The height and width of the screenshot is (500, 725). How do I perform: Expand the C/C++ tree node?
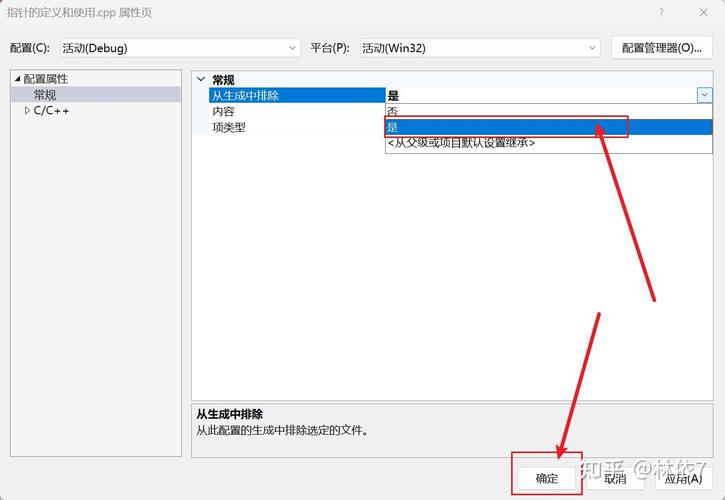tap(27, 111)
